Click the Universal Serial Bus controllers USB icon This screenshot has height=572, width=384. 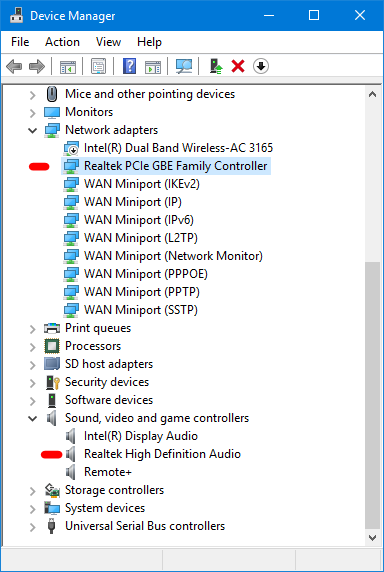point(52,526)
